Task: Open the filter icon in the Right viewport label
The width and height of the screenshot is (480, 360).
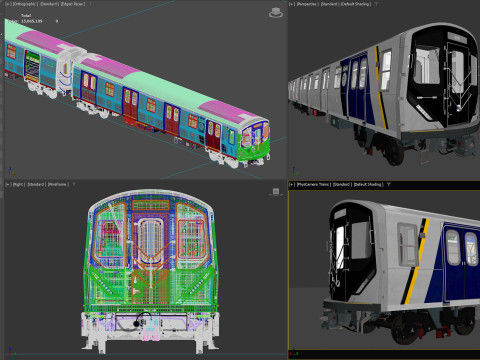Action: 74,184
